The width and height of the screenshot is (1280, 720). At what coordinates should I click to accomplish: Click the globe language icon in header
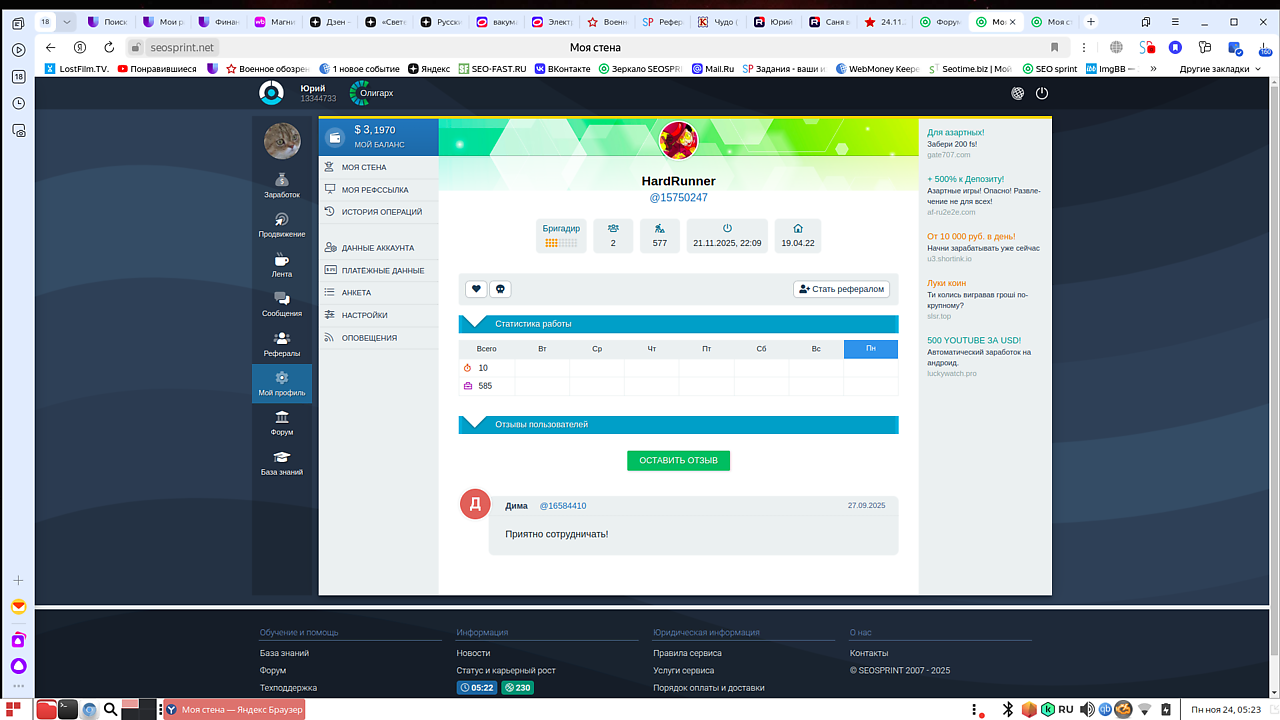point(1018,93)
